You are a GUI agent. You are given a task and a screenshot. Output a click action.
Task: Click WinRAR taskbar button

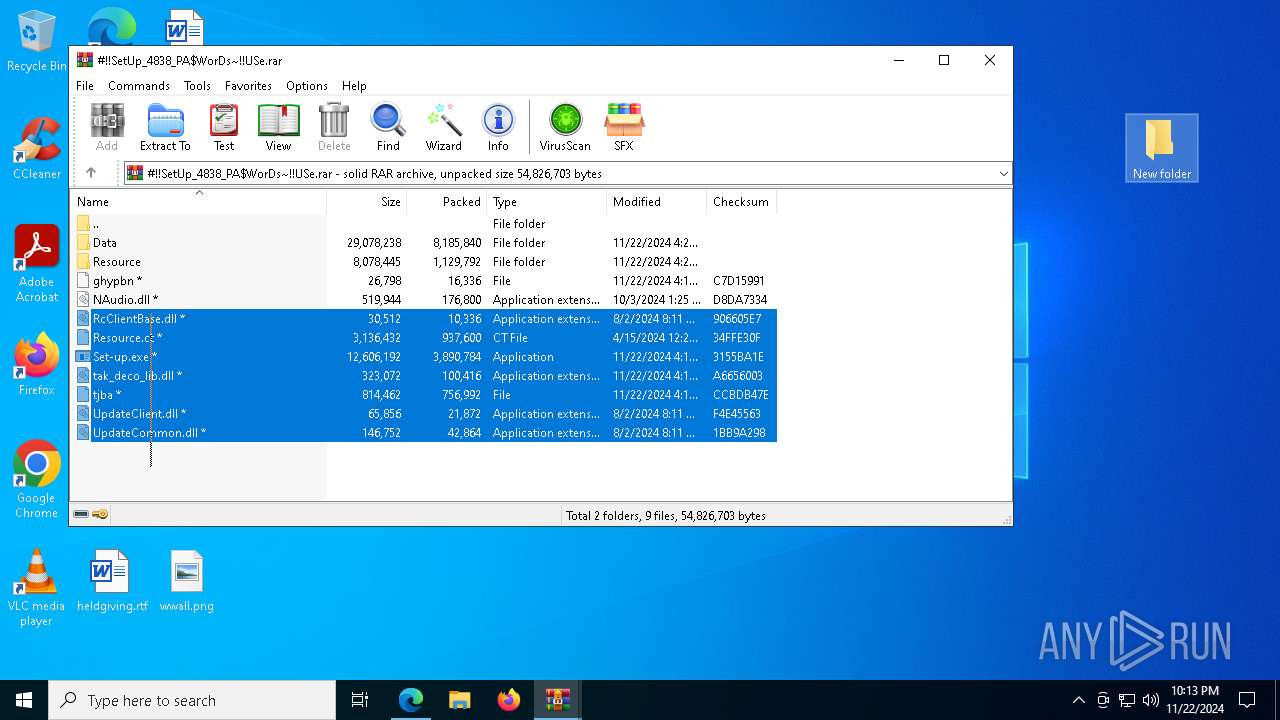558,700
